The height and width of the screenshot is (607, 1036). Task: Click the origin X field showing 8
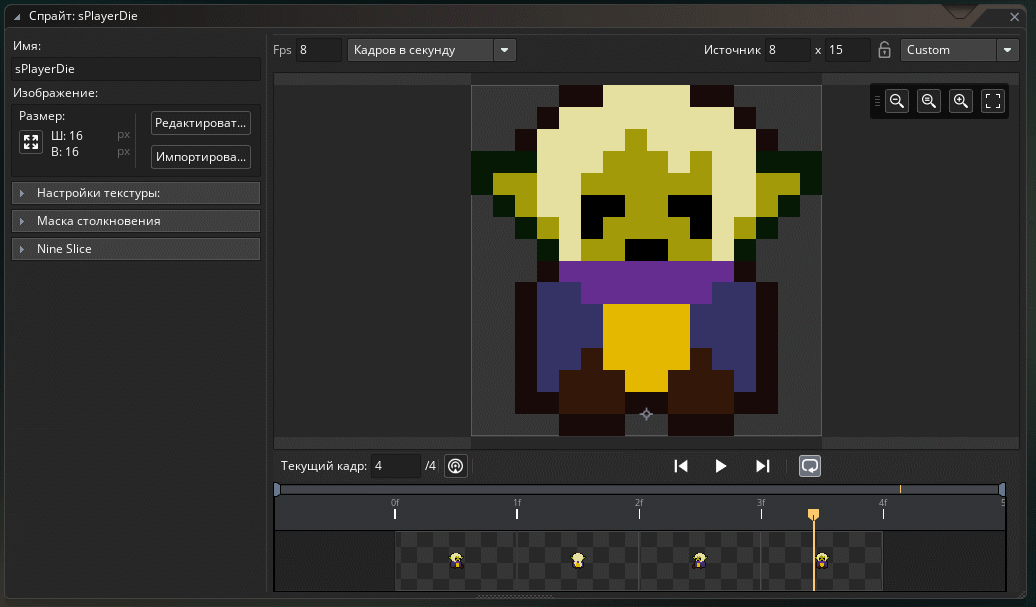coord(788,50)
